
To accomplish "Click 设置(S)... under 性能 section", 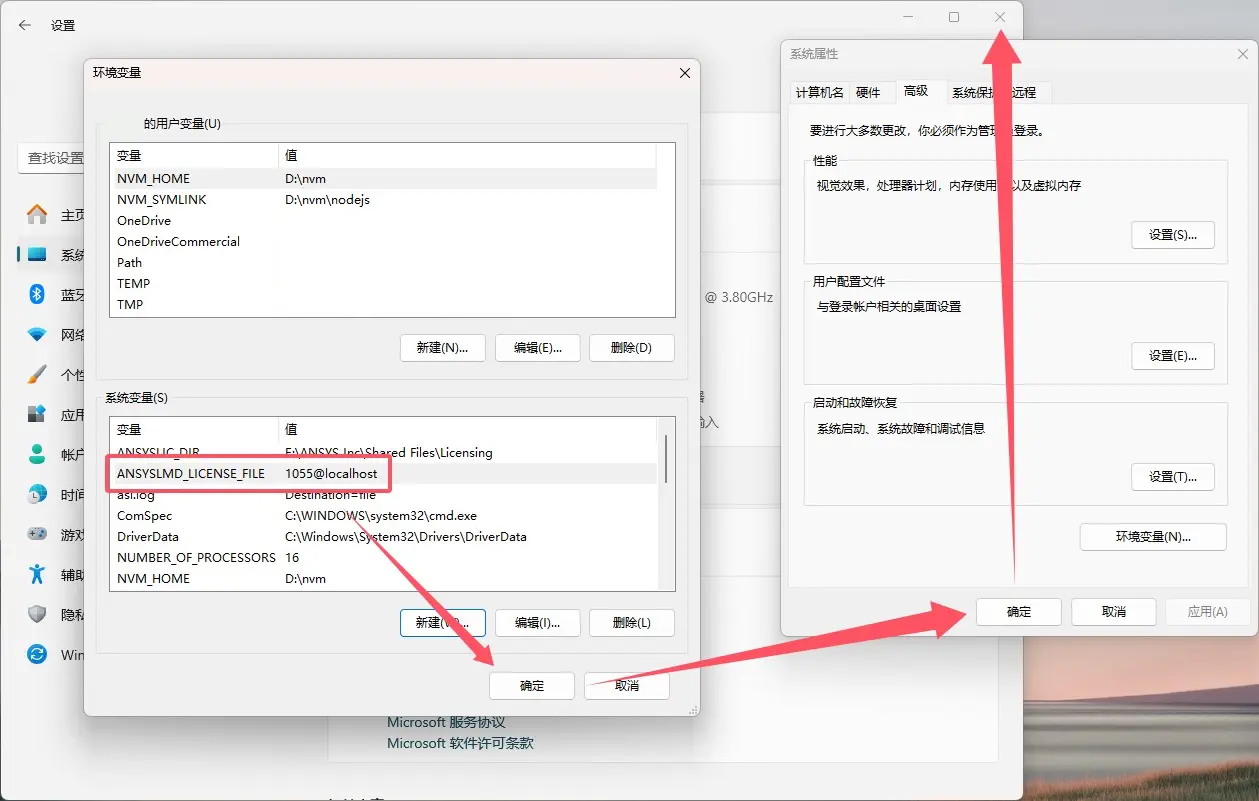I will tap(1172, 235).
